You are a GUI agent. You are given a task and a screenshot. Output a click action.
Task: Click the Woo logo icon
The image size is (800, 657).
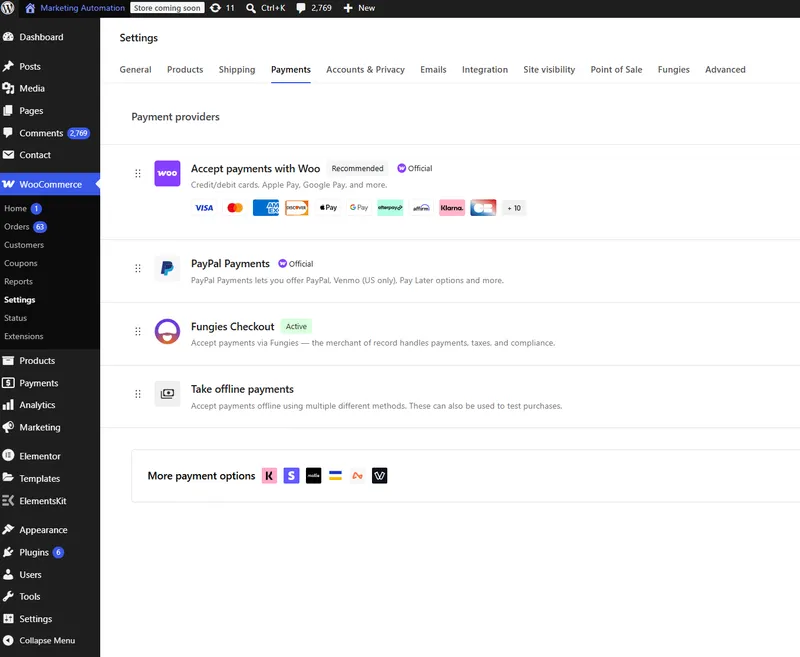167,173
